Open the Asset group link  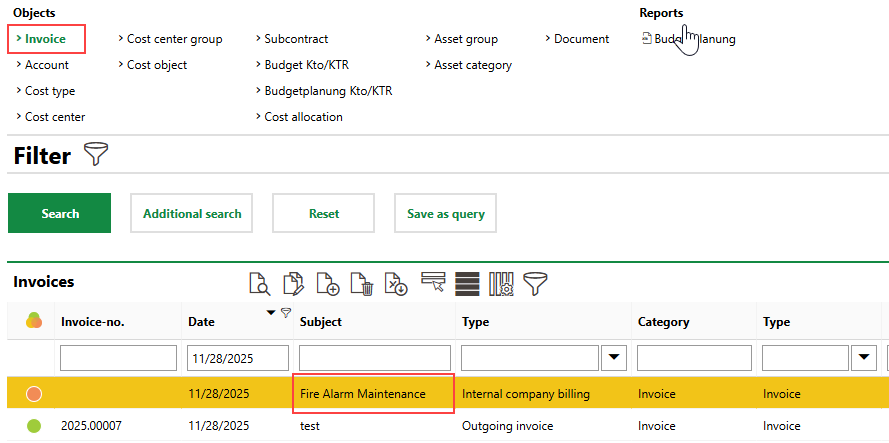pyautogui.click(x=466, y=39)
